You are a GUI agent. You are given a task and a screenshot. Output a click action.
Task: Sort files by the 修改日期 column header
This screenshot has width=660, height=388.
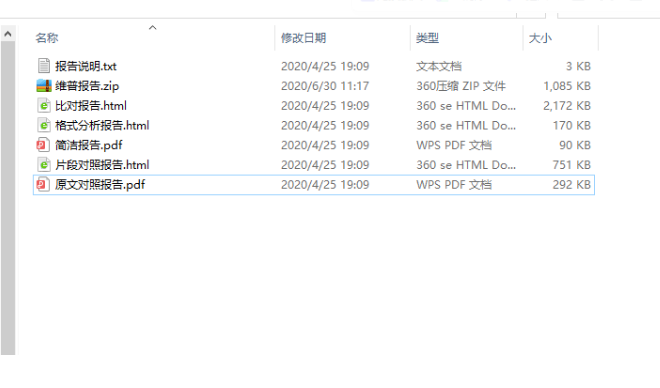click(x=303, y=38)
